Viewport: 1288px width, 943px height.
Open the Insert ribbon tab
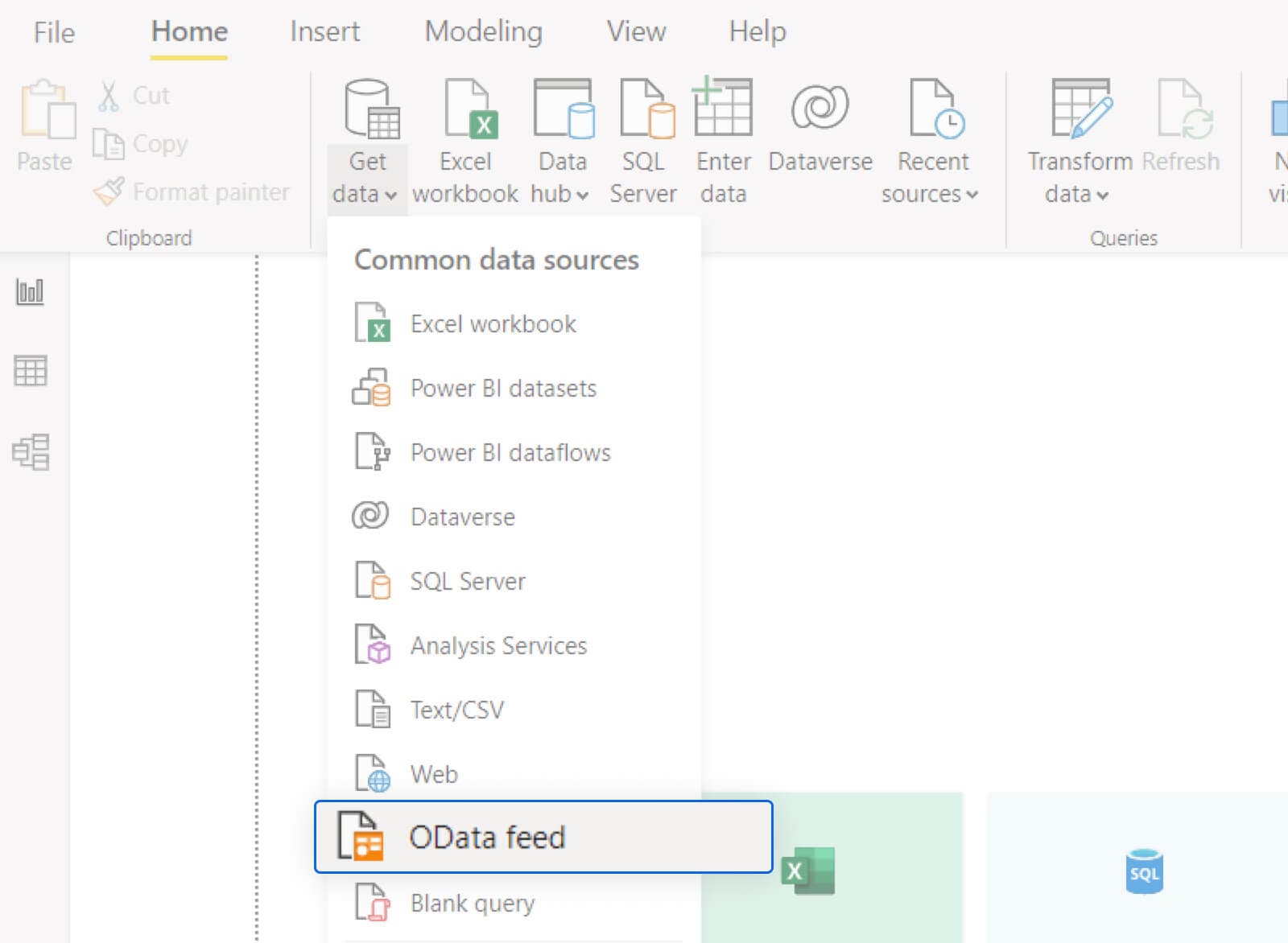point(324,31)
